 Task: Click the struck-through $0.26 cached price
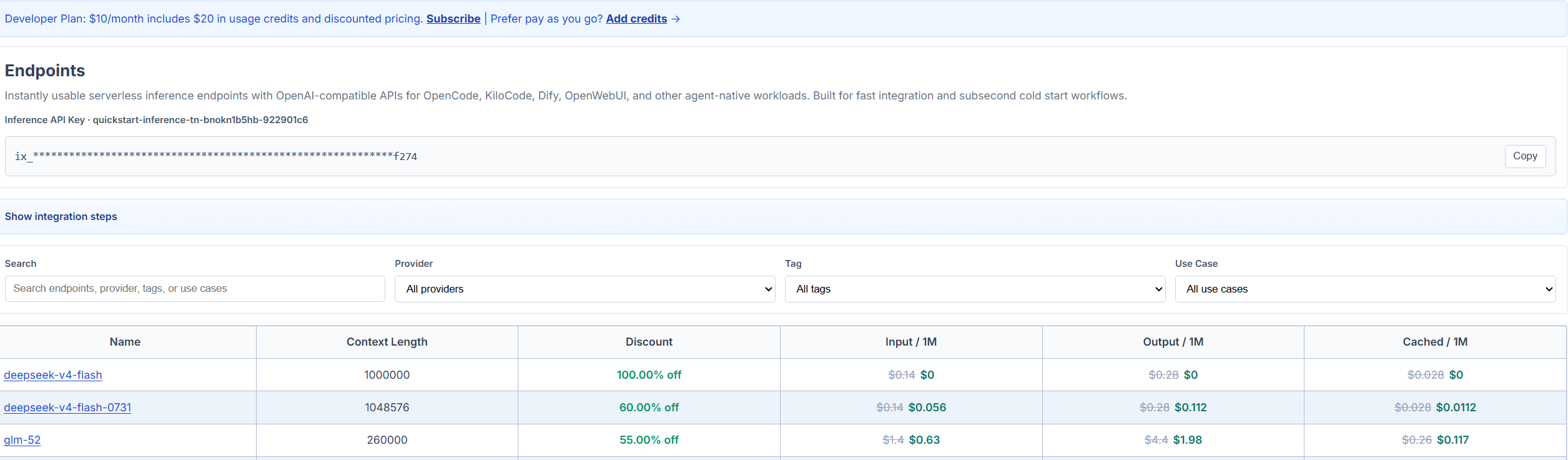point(1417,440)
